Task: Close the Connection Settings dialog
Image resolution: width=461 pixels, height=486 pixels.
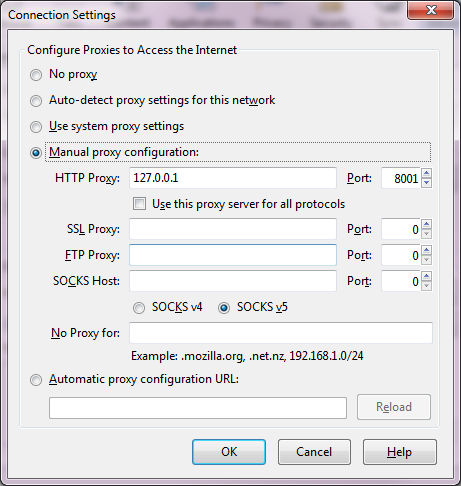Action: [x=430, y=10]
